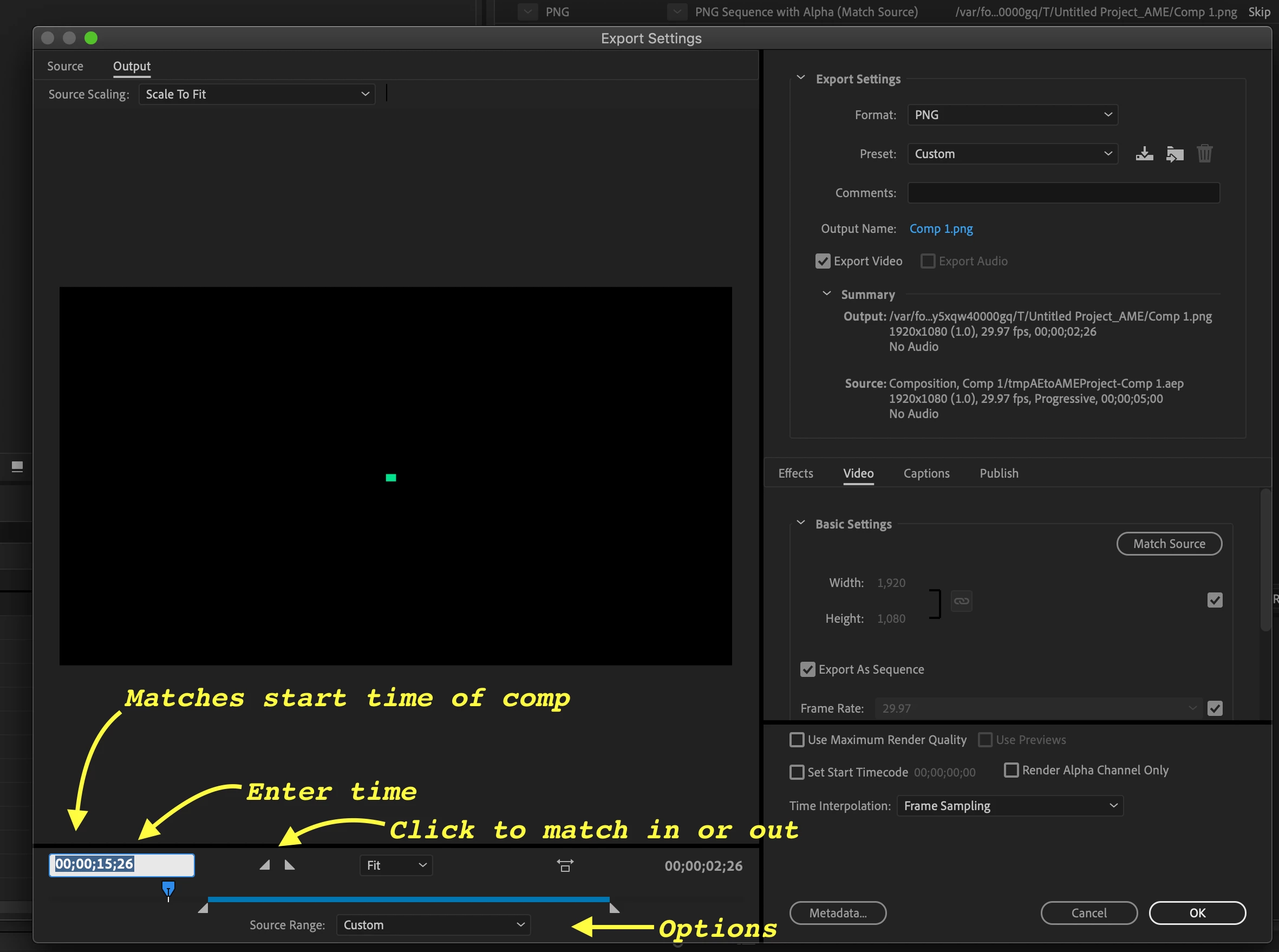
Task: Enable Use Maximum Render Quality
Action: click(x=797, y=740)
